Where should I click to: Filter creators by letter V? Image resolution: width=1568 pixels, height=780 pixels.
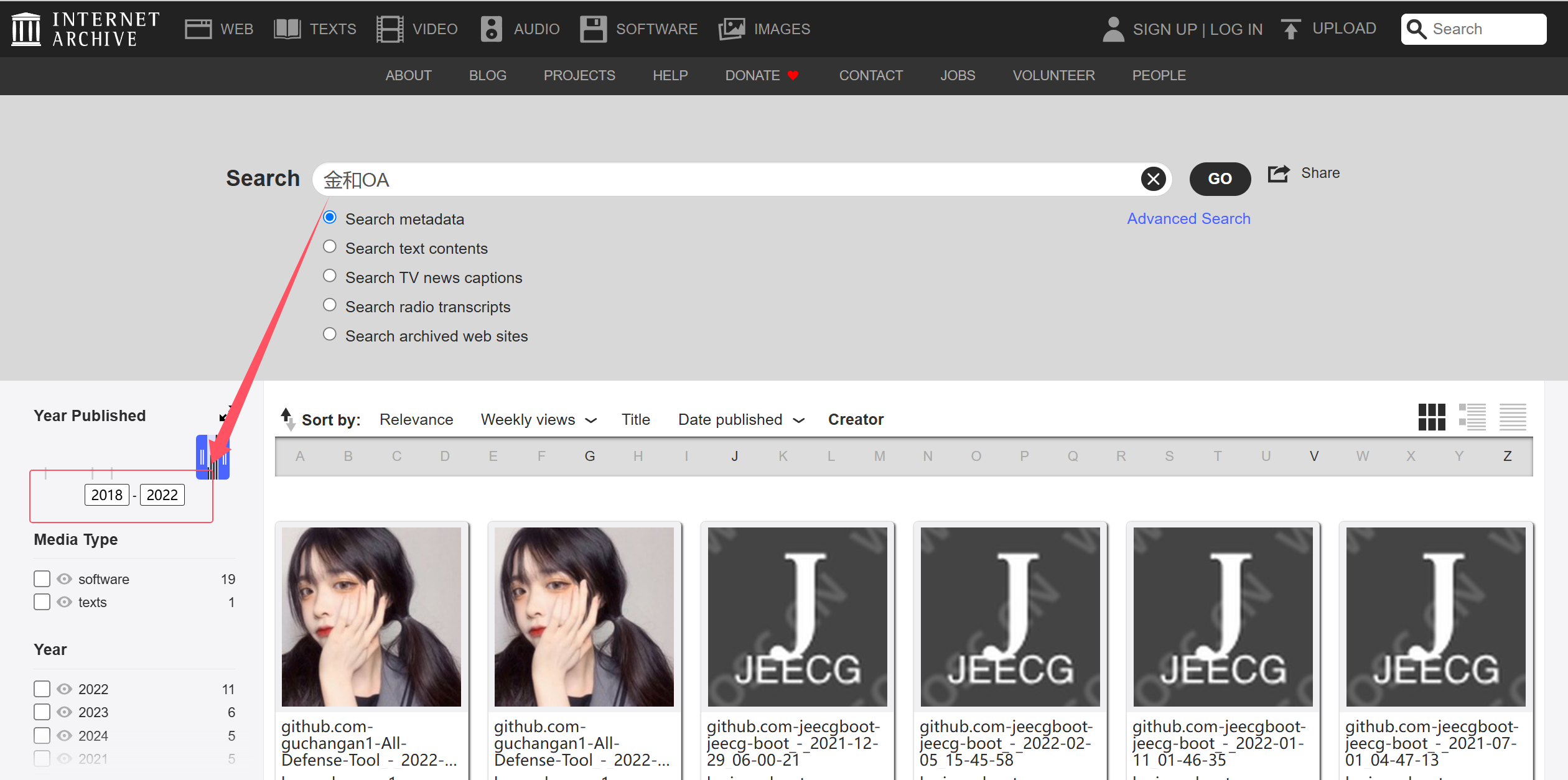coord(1314,456)
